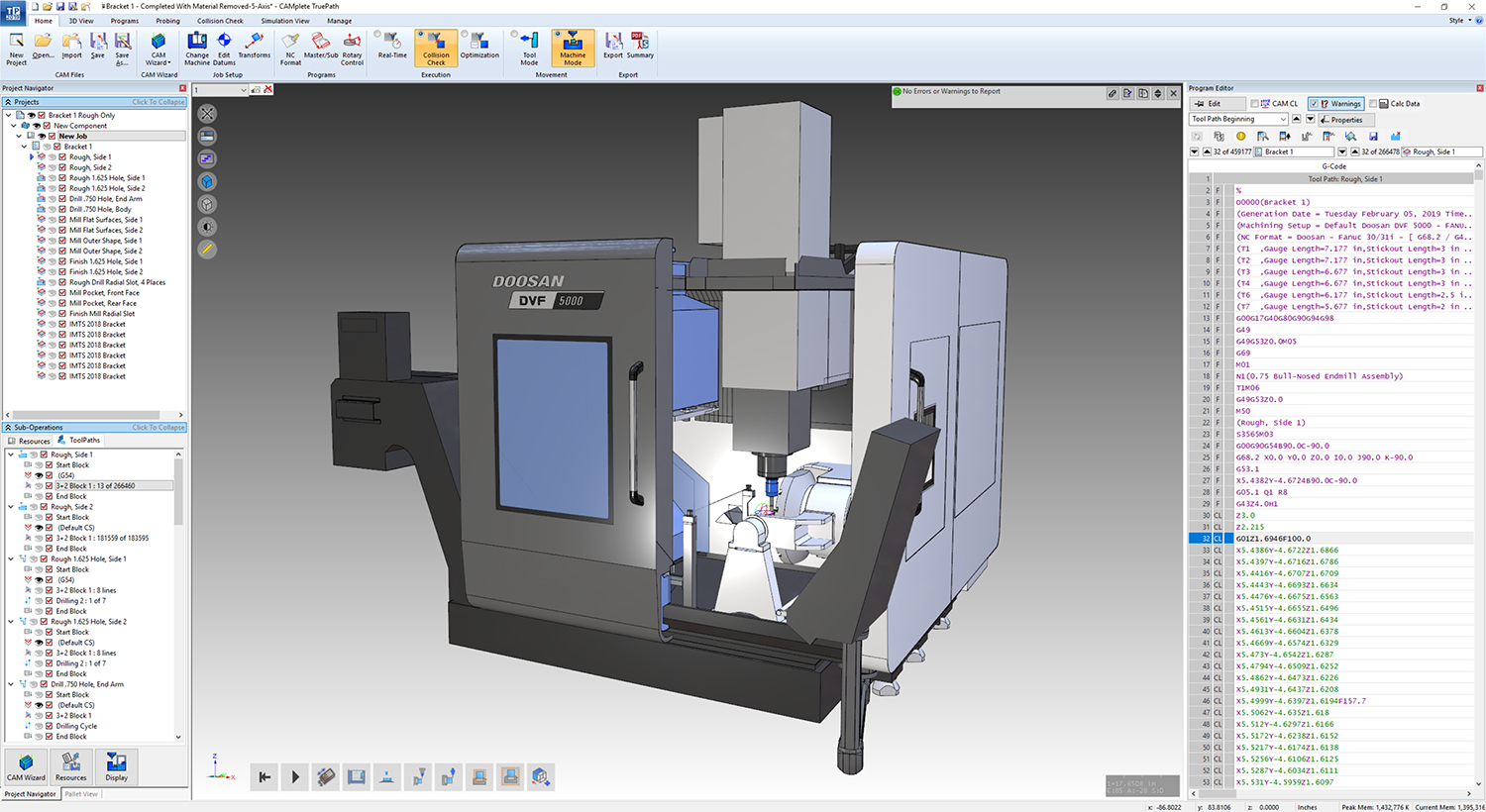Save the project with the Save icon

[98, 47]
